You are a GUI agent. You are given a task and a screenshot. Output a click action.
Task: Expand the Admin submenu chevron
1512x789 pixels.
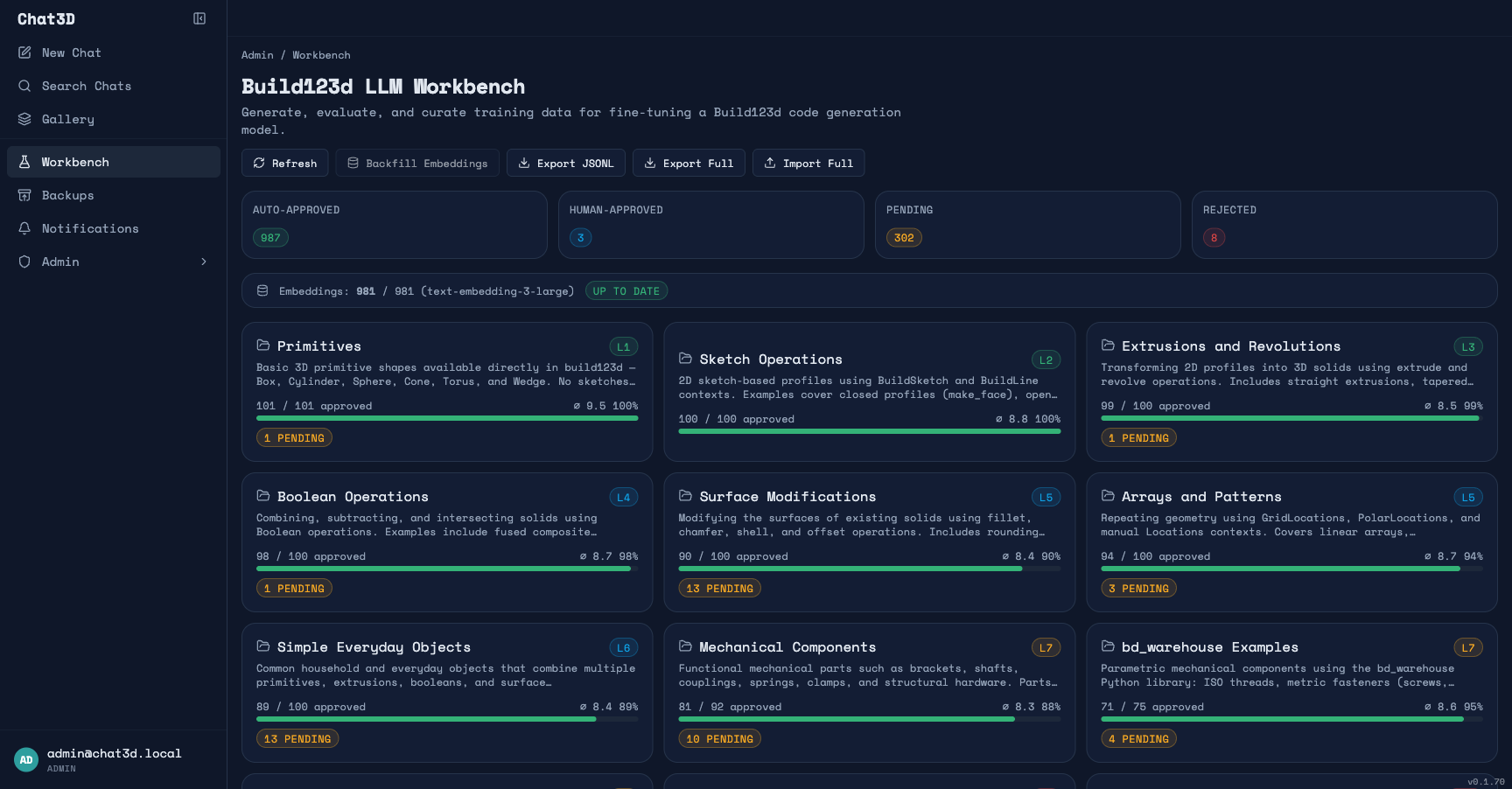pos(204,262)
